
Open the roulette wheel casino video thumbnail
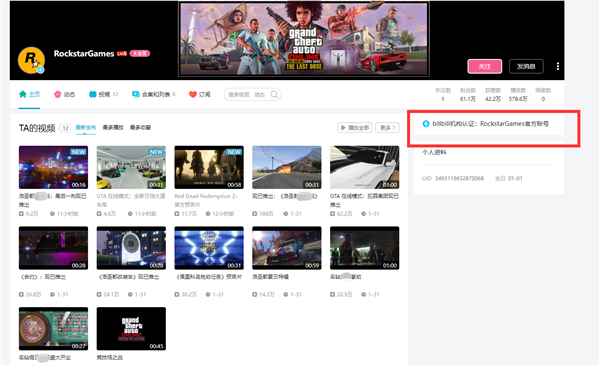pos(53,329)
